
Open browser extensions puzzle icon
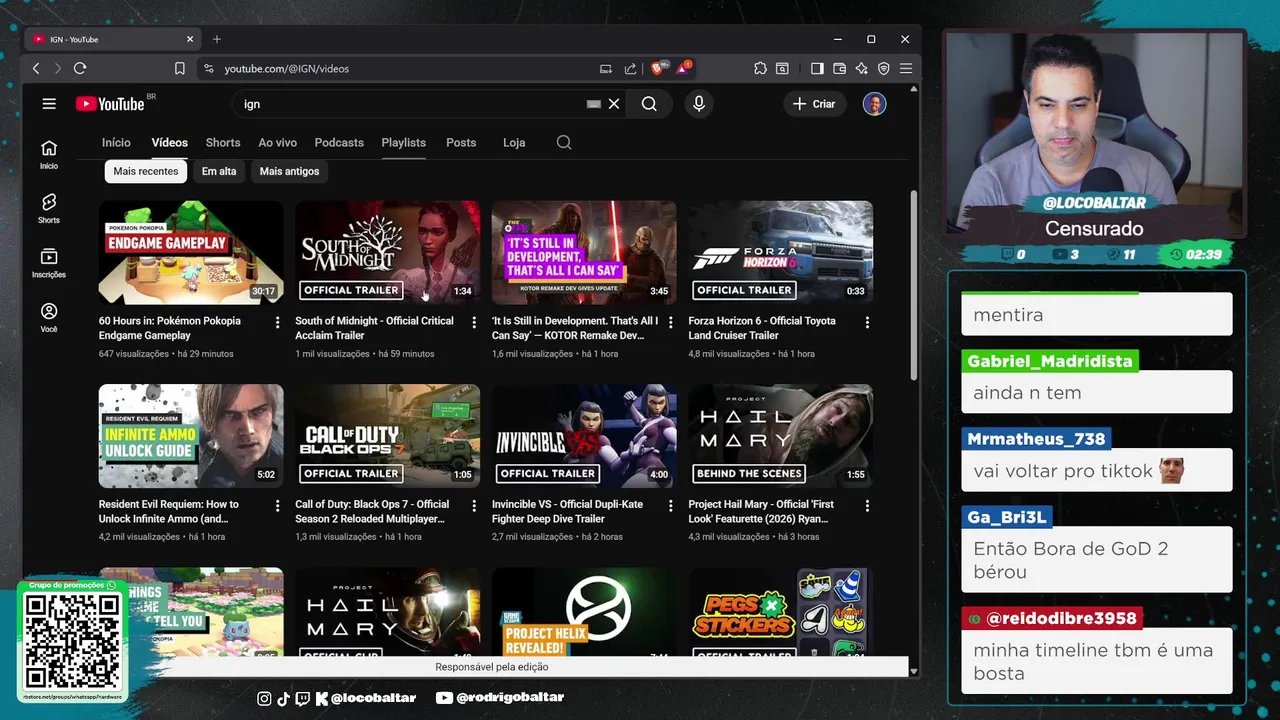[760, 68]
